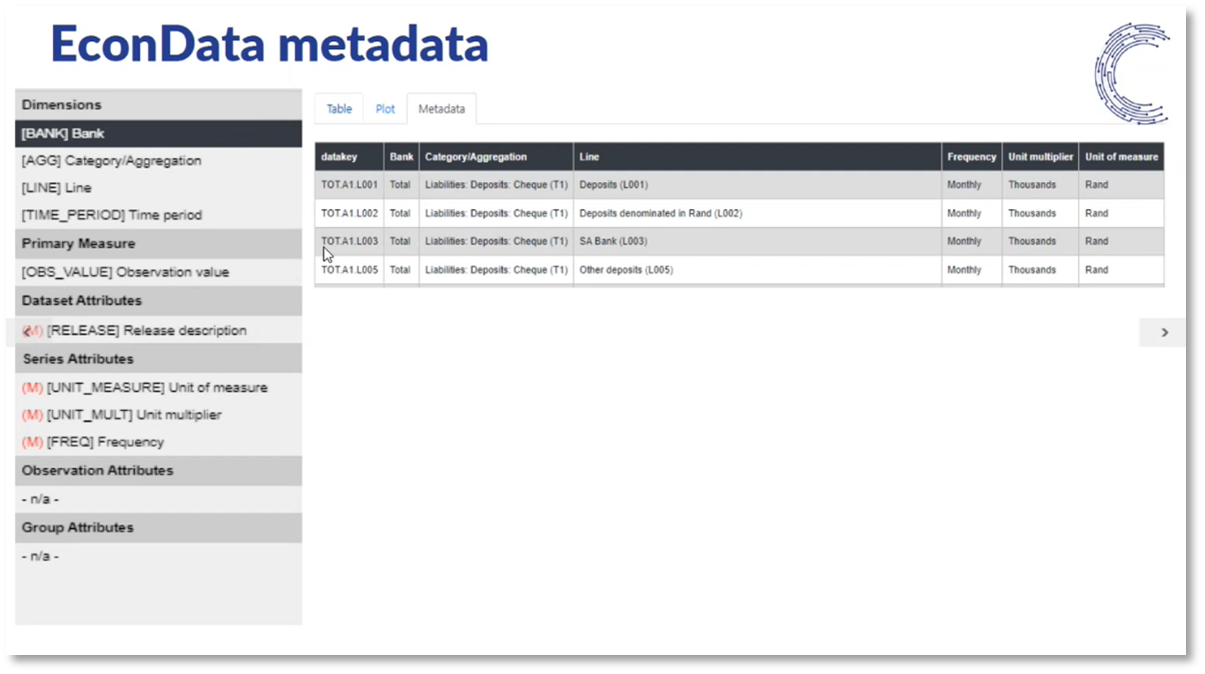The width and height of the screenshot is (1205, 674).
Task: Click Thousands multiplier in TOT.A1.L002 row
Action: coord(1040,213)
